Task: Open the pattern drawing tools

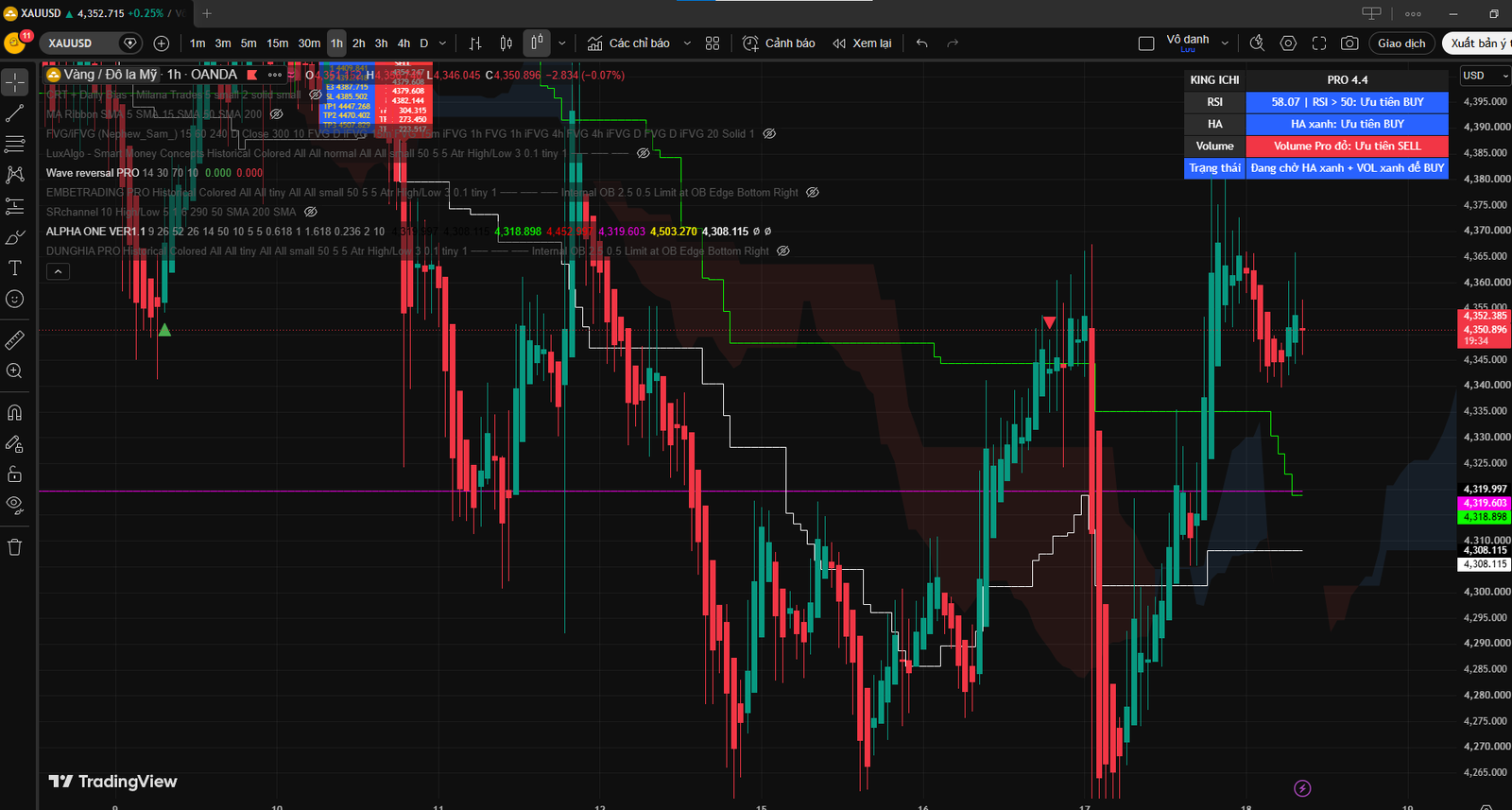Action: pos(15,175)
